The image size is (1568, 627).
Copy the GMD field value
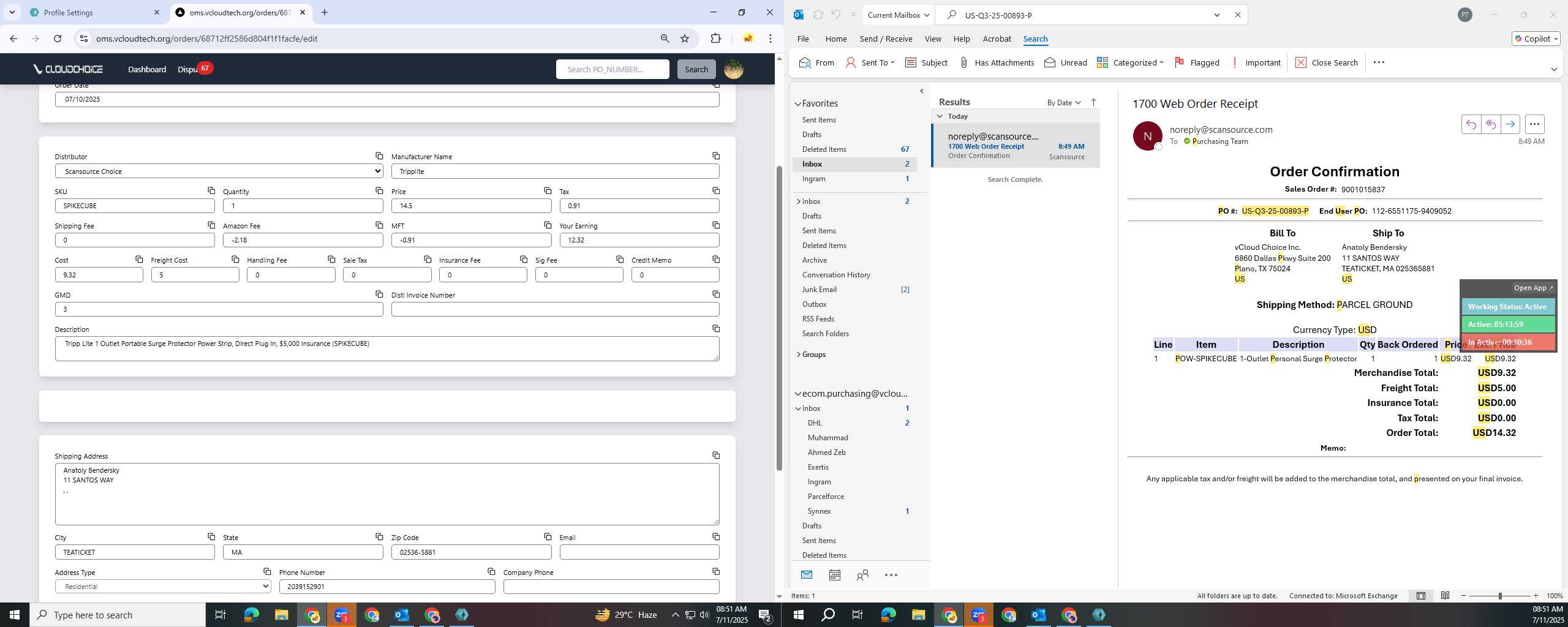379,295
